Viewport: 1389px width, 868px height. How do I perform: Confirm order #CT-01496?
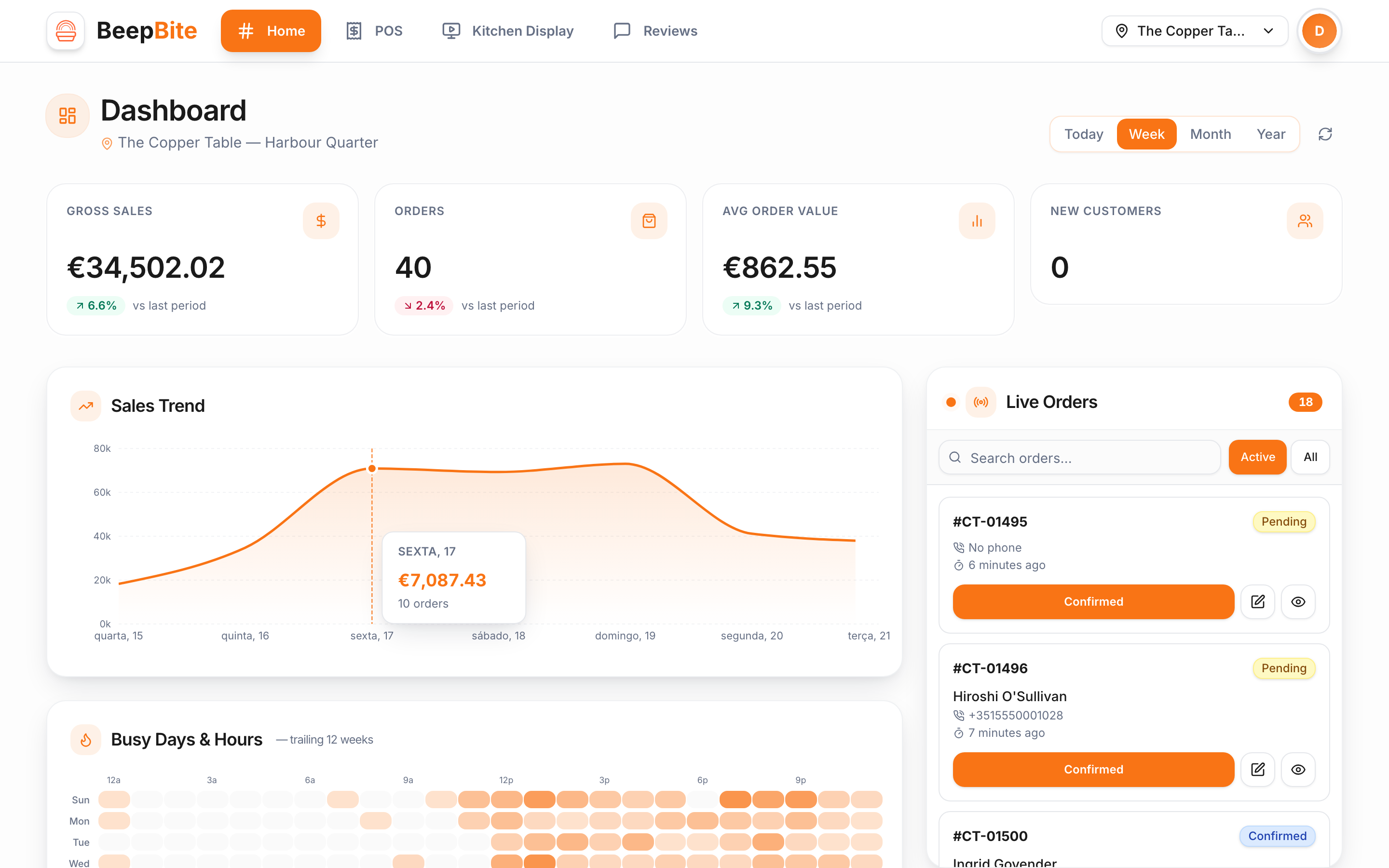point(1093,769)
